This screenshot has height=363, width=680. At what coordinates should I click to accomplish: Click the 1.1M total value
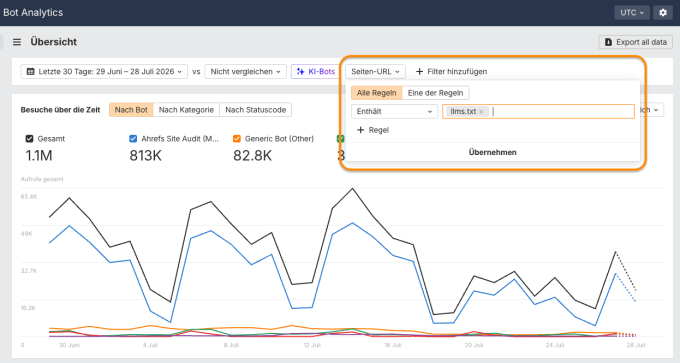point(39,155)
